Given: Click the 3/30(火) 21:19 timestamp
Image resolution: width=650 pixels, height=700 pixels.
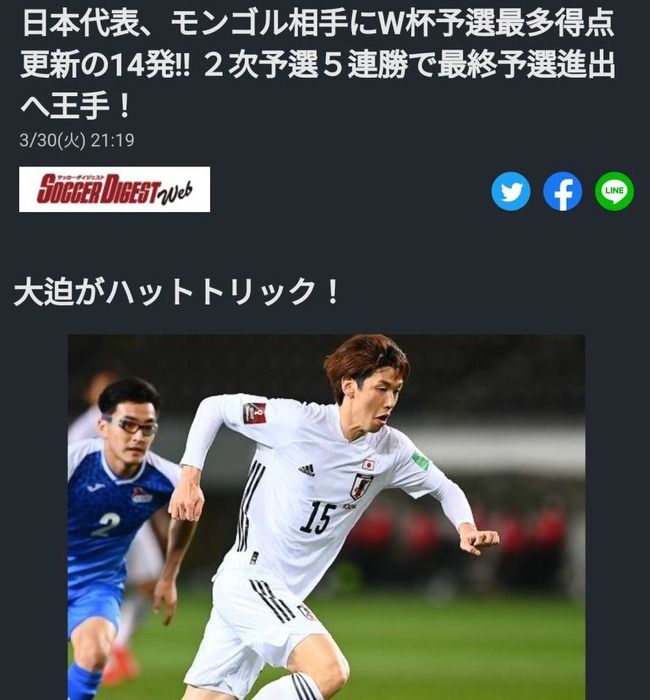Looking at the screenshot, I should click(x=77, y=140).
